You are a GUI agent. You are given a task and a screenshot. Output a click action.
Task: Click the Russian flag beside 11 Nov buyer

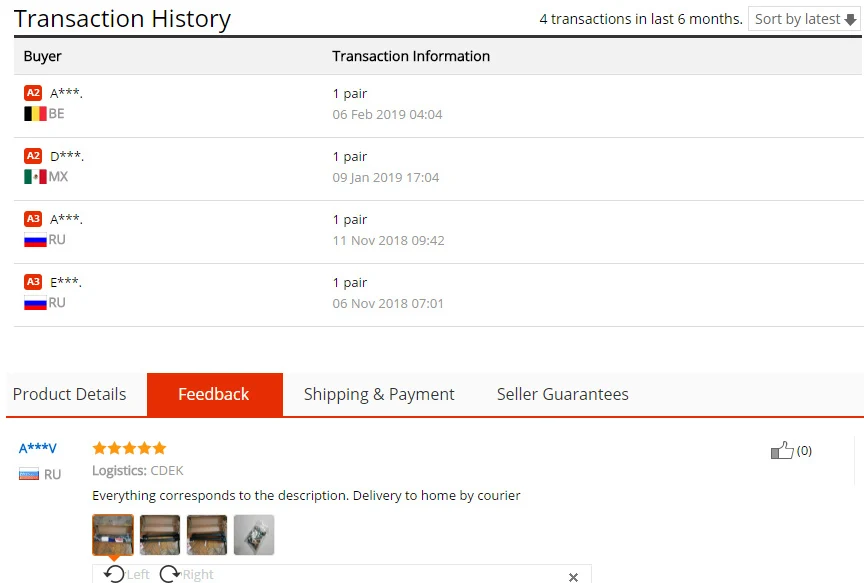(x=35, y=240)
